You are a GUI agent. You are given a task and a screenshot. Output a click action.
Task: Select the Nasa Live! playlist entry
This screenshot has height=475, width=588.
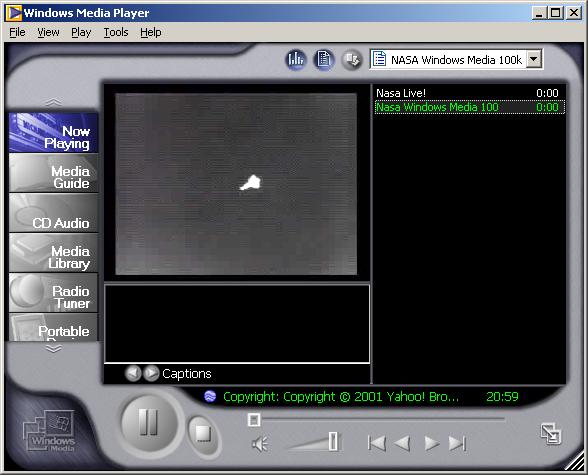[x=470, y=93]
